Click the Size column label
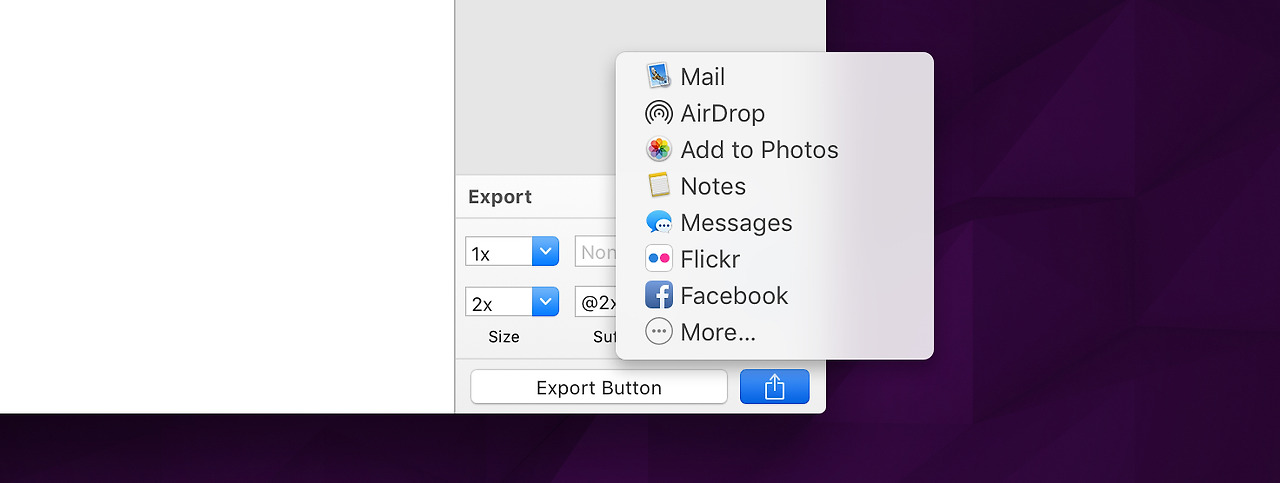The height and width of the screenshot is (483, 1280). coord(504,337)
